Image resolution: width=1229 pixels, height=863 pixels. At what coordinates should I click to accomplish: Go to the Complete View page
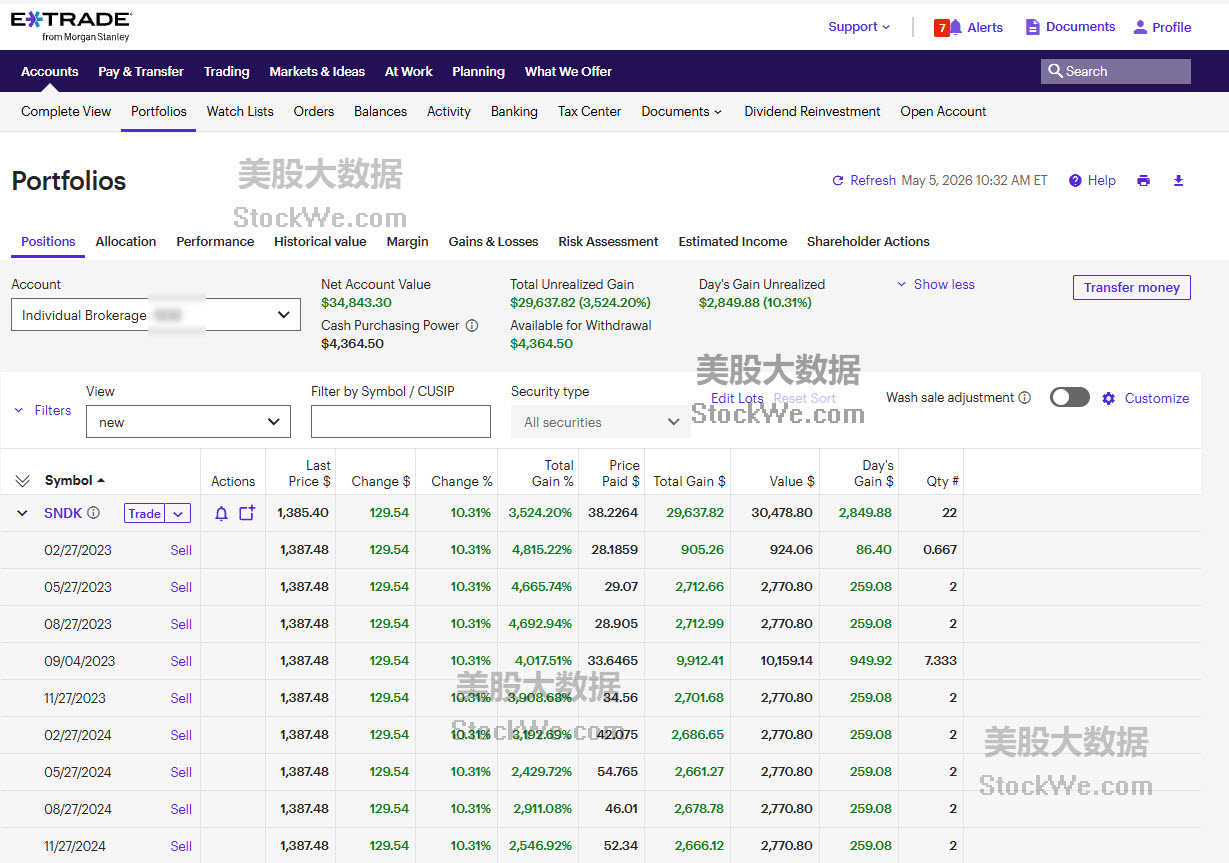pyautogui.click(x=66, y=112)
